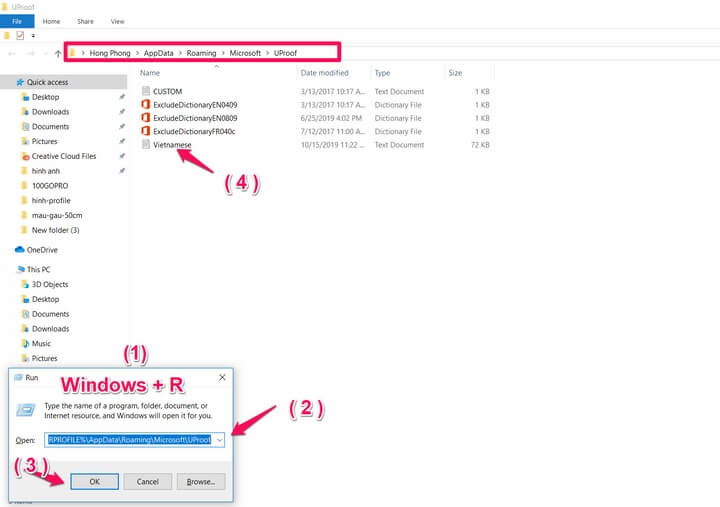Select This PC in the navigation pane
Viewport: 720px width, 507px height.
point(39,270)
